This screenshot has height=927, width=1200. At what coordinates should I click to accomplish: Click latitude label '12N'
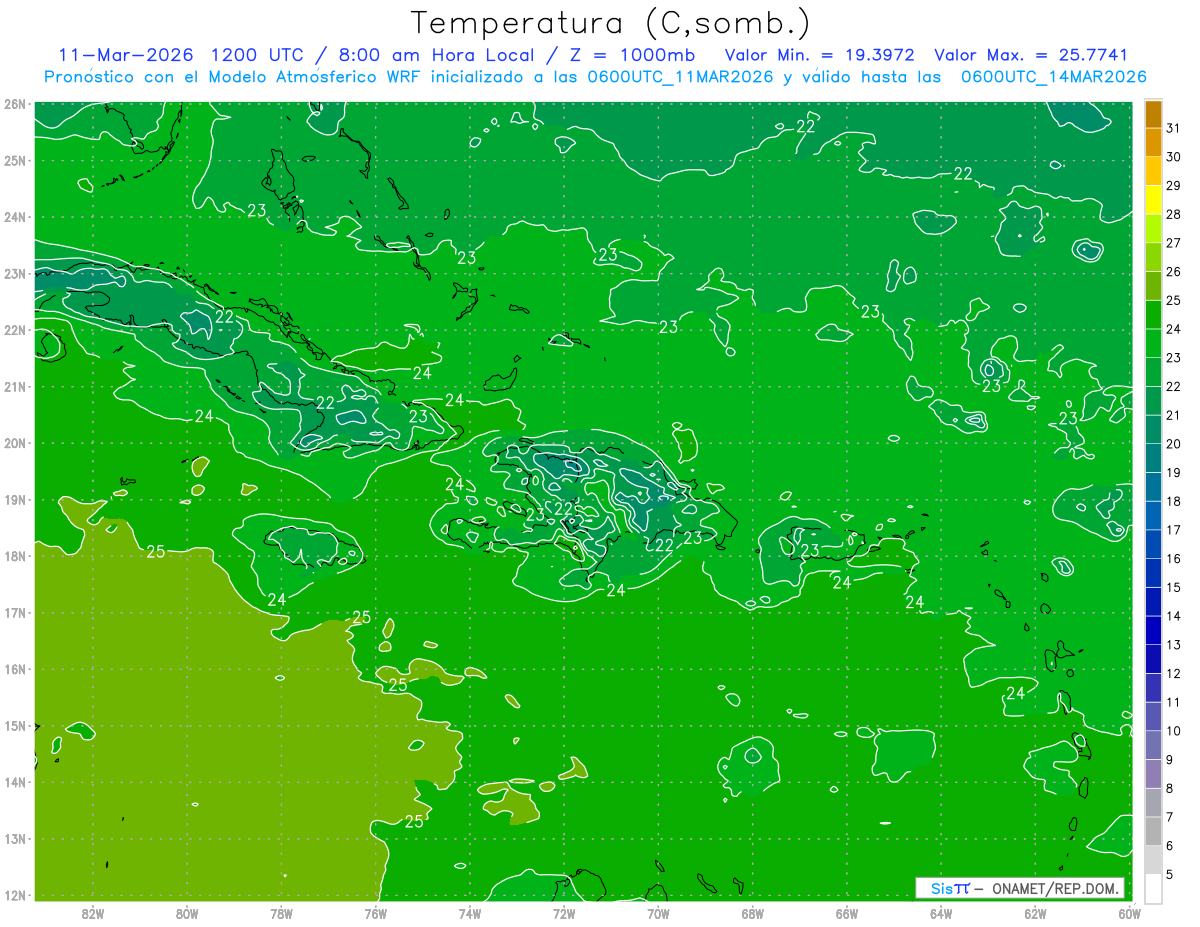pos(15,895)
